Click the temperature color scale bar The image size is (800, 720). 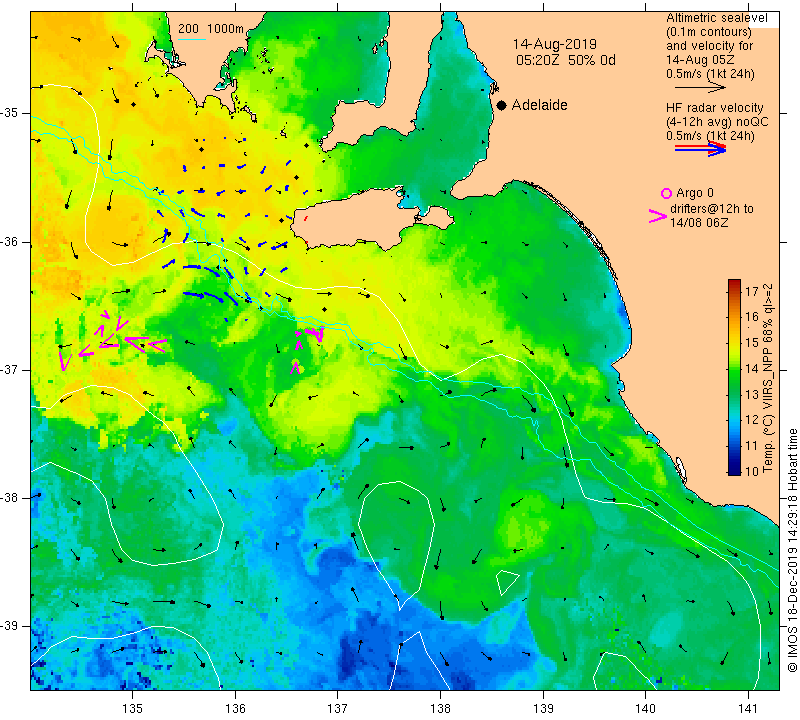(734, 377)
